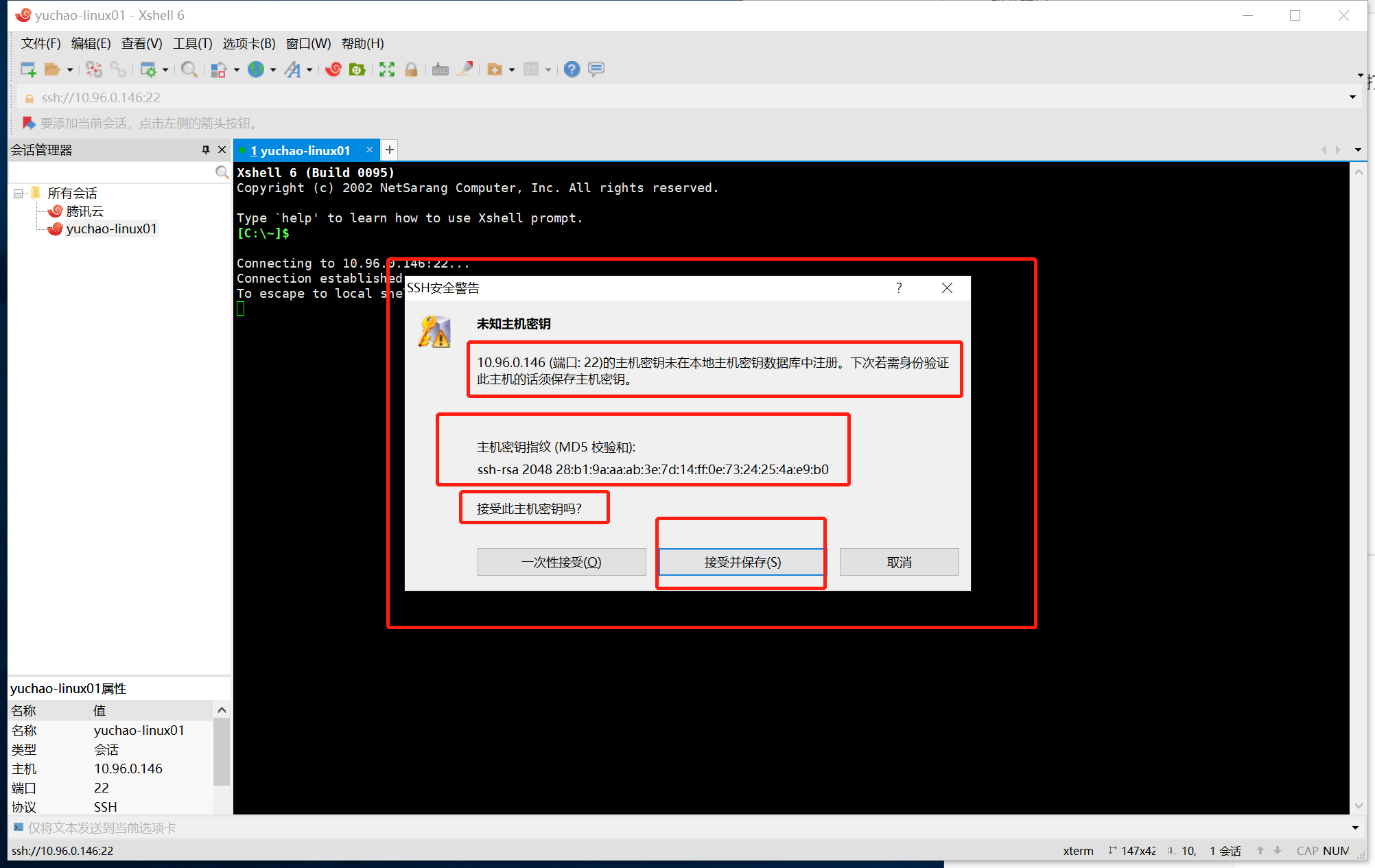
Task: Add a new tab with plus button
Action: pyautogui.click(x=390, y=150)
